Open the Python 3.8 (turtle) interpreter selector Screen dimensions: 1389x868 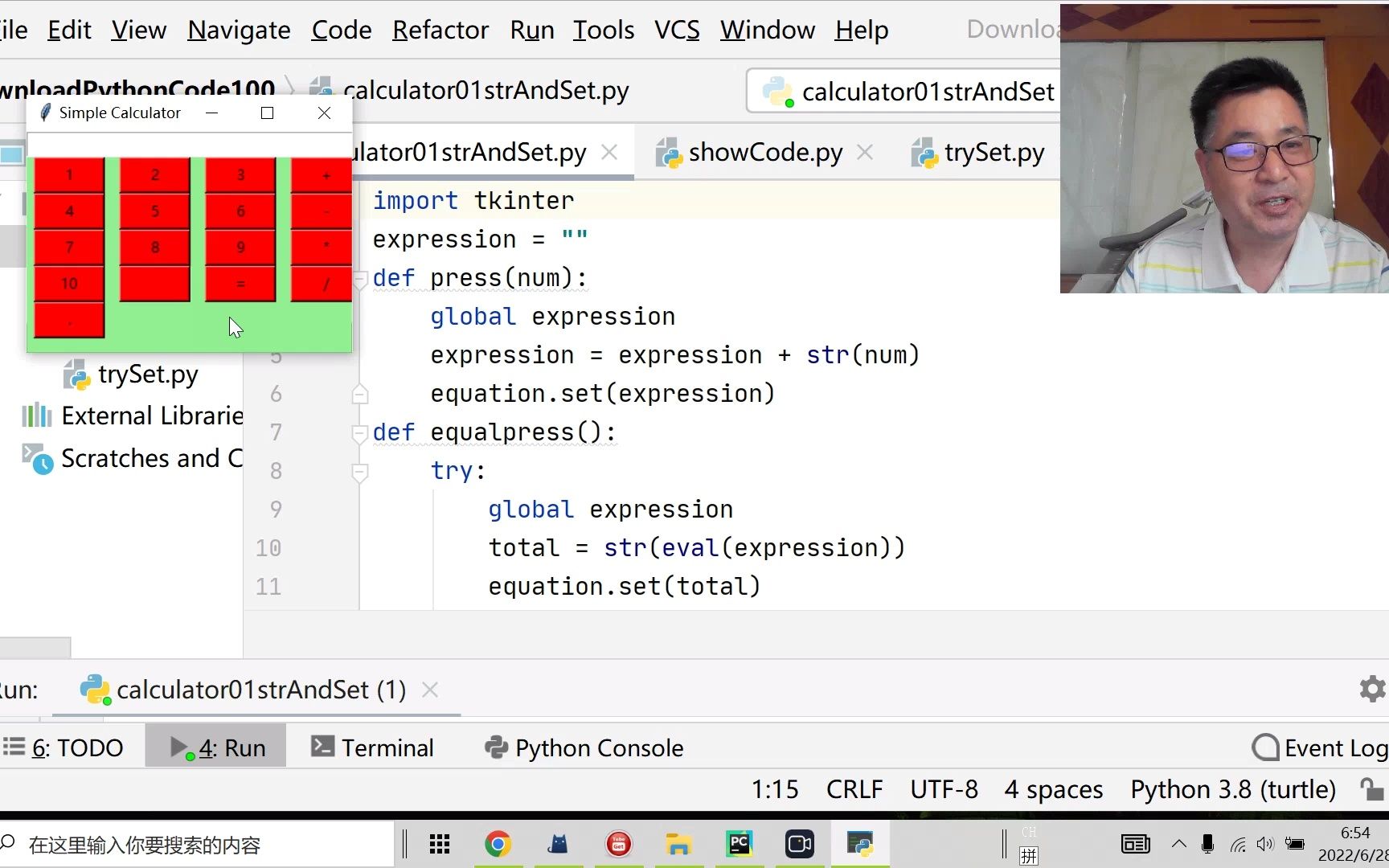(1232, 789)
